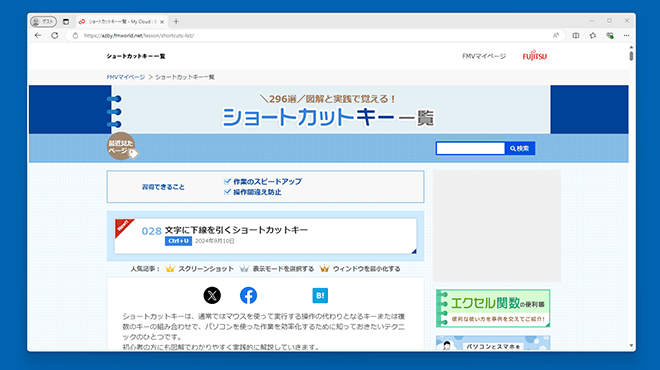The height and width of the screenshot is (370, 660).
Task: Open FMVマイページ link in header
Action: point(484,56)
